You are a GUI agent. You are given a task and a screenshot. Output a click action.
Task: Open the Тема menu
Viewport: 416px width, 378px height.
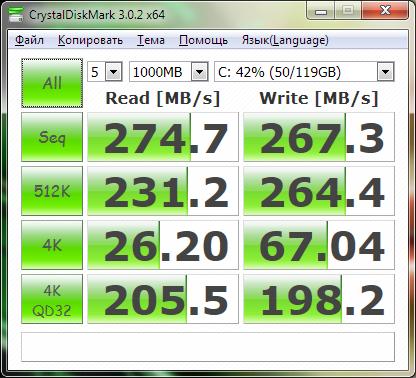151,40
